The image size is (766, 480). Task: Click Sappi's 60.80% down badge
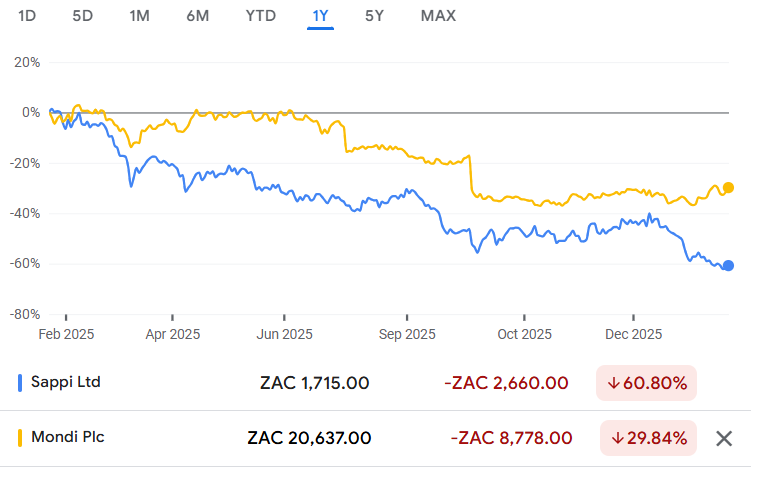[647, 383]
